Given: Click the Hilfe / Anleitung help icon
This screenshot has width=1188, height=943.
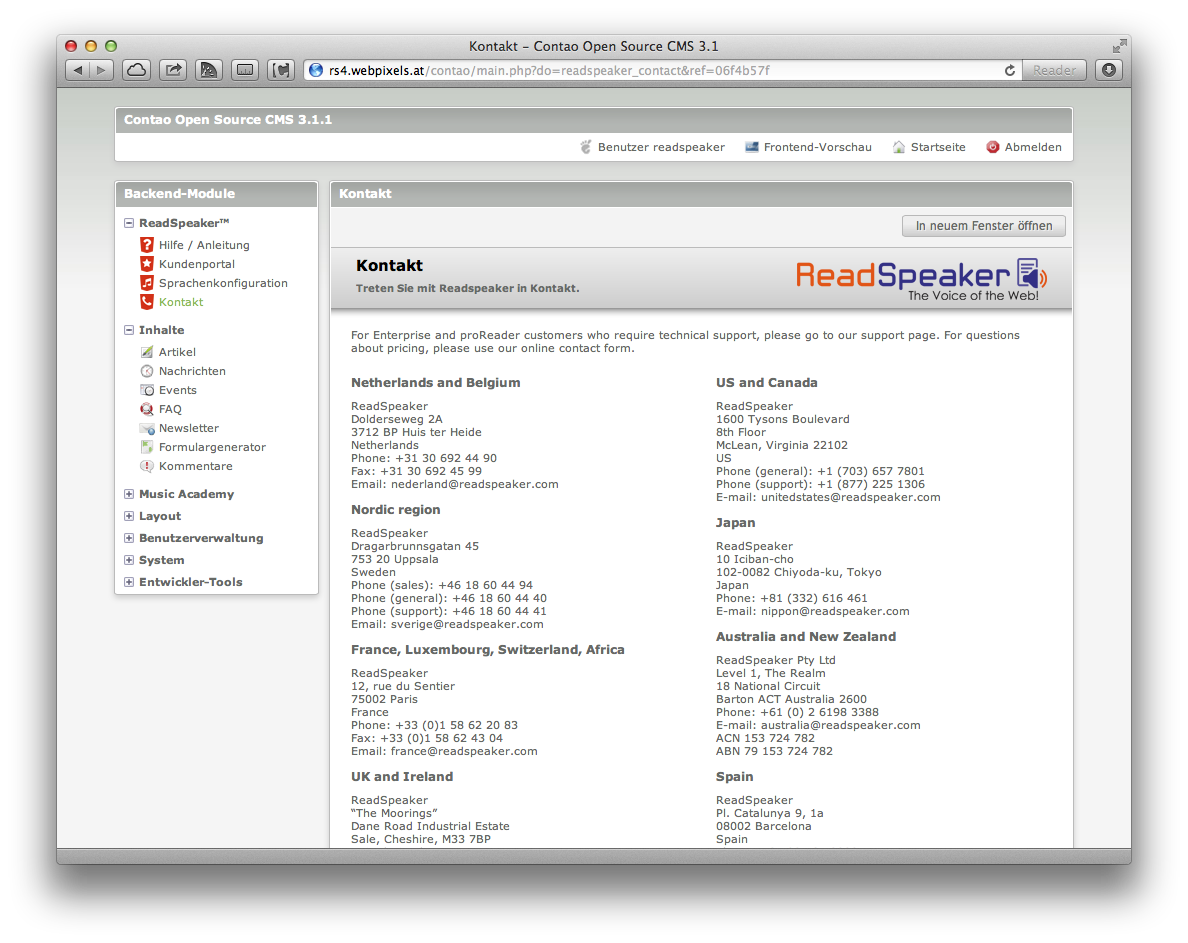Looking at the screenshot, I should pos(147,245).
